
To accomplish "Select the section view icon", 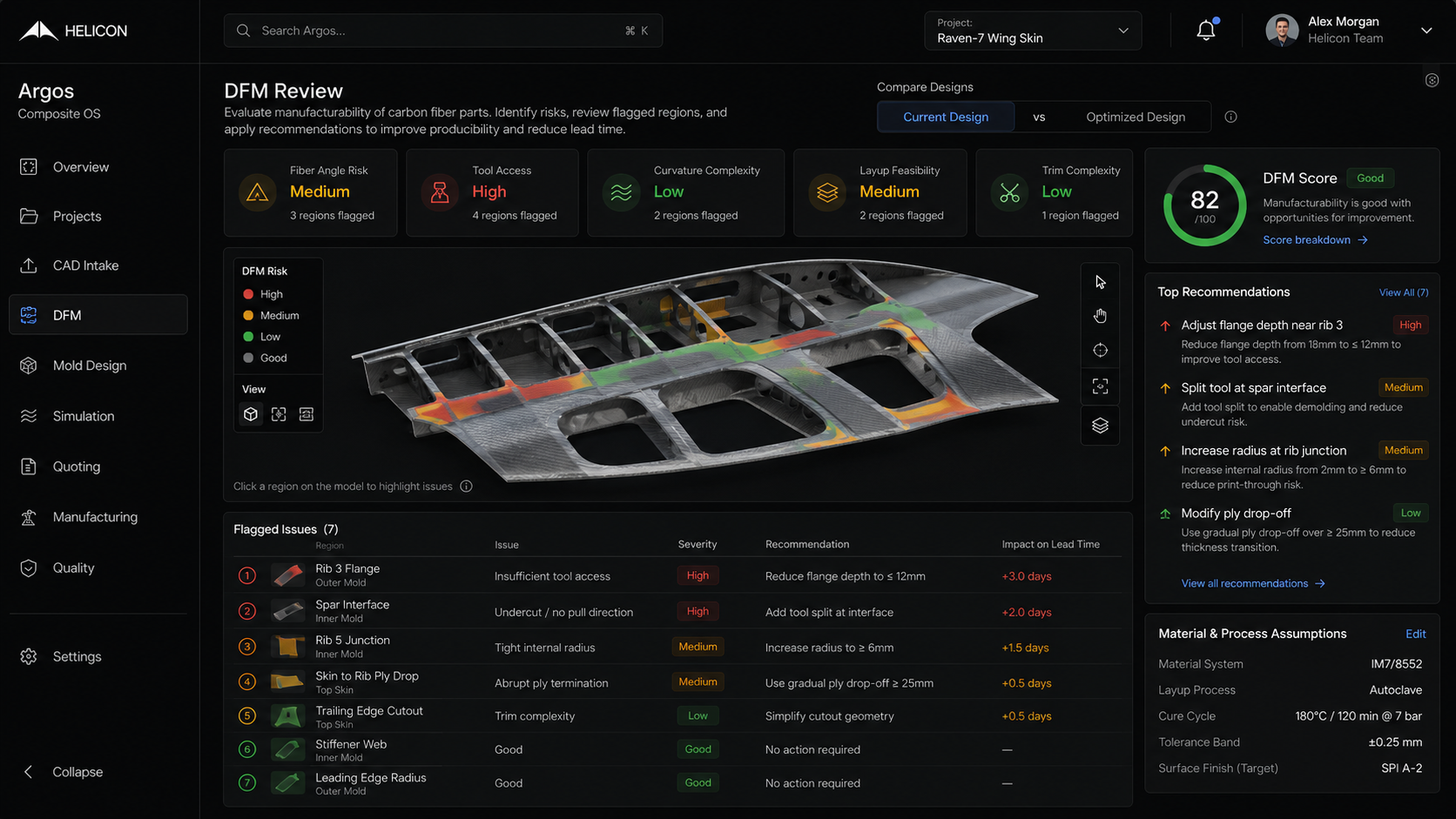I will tap(307, 414).
